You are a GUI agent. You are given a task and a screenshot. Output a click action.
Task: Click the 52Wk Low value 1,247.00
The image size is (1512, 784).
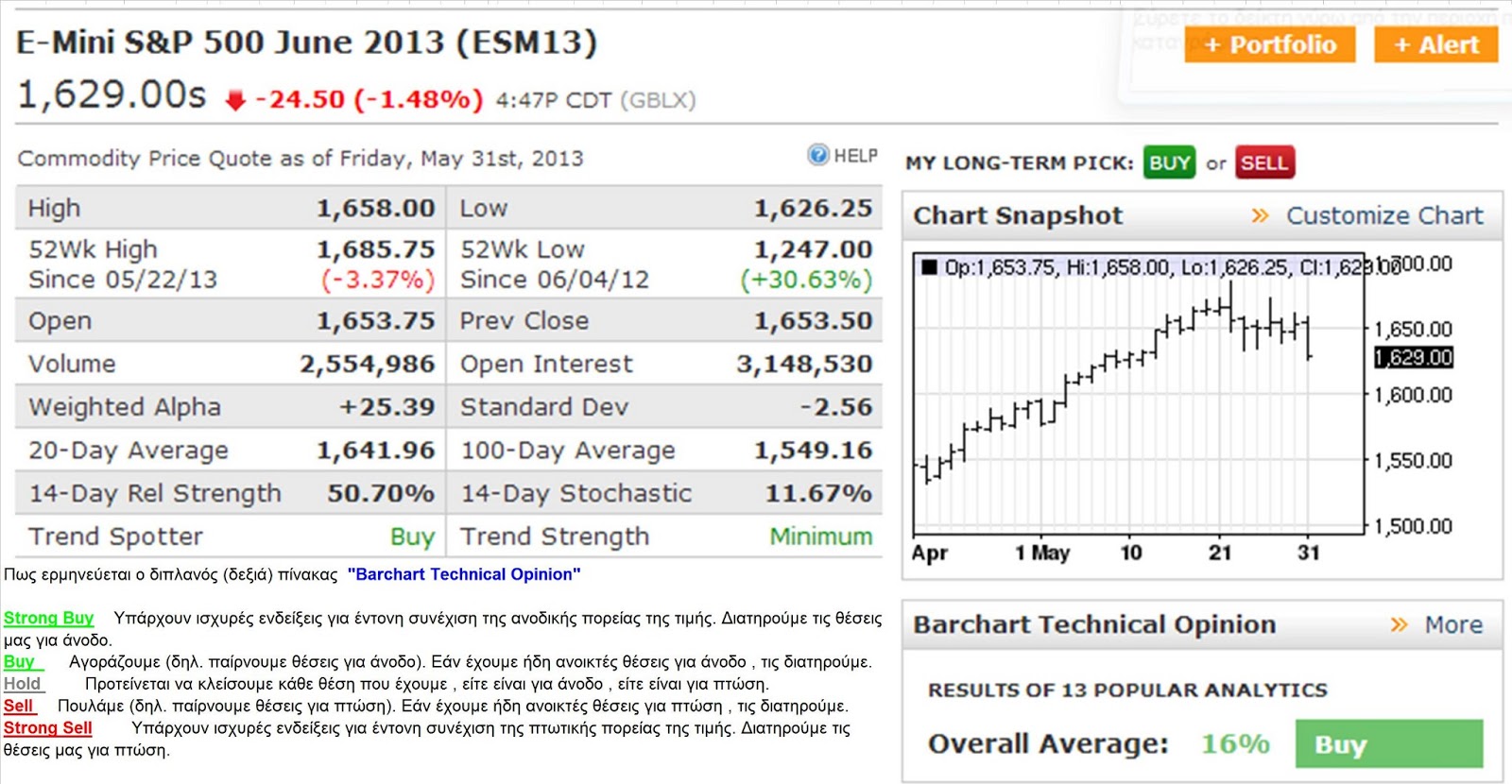click(x=813, y=249)
